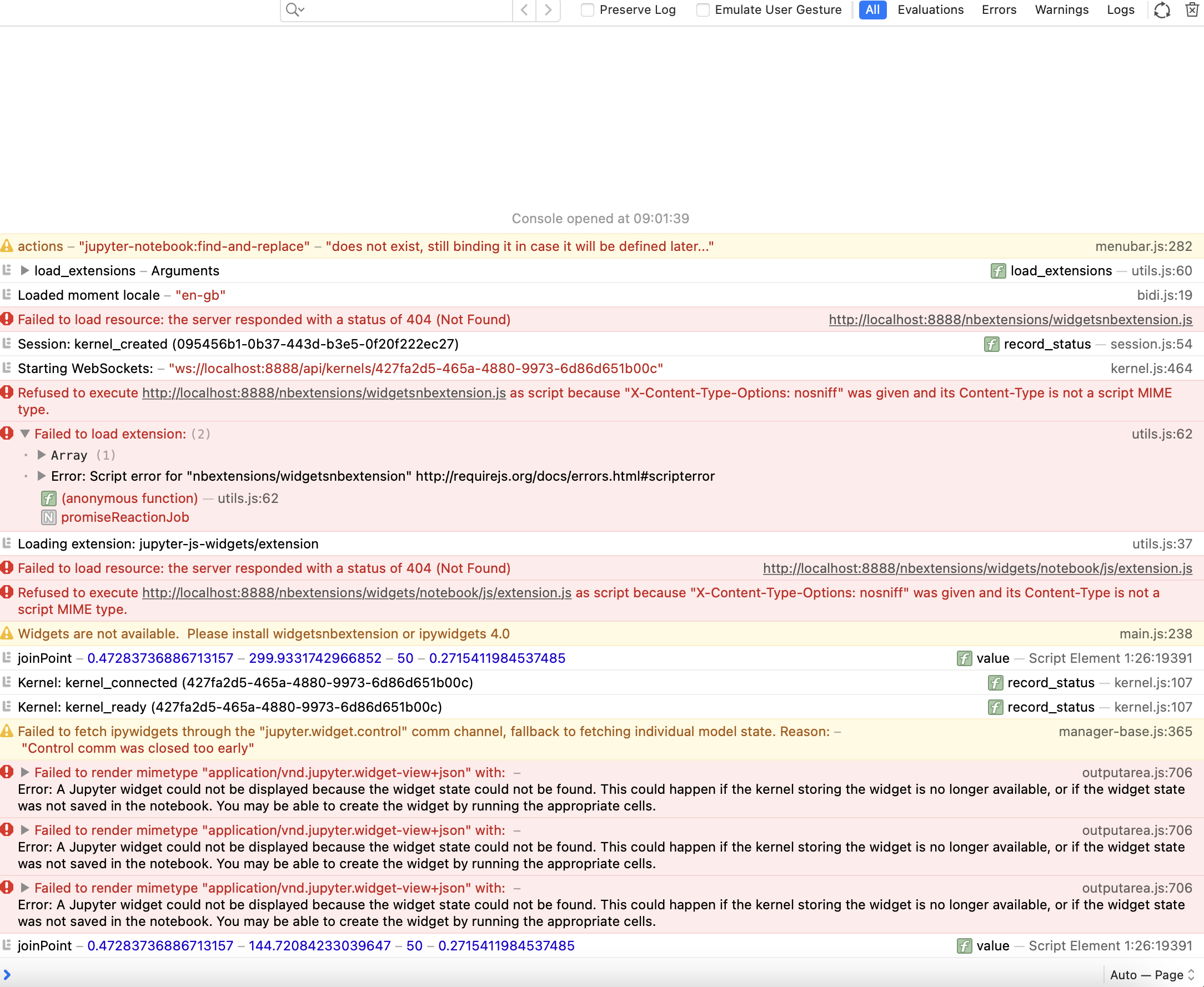1204x987 pixels.
Task: Click the console prompt chevron at bottom
Action: pyautogui.click(x=7, y=974)
